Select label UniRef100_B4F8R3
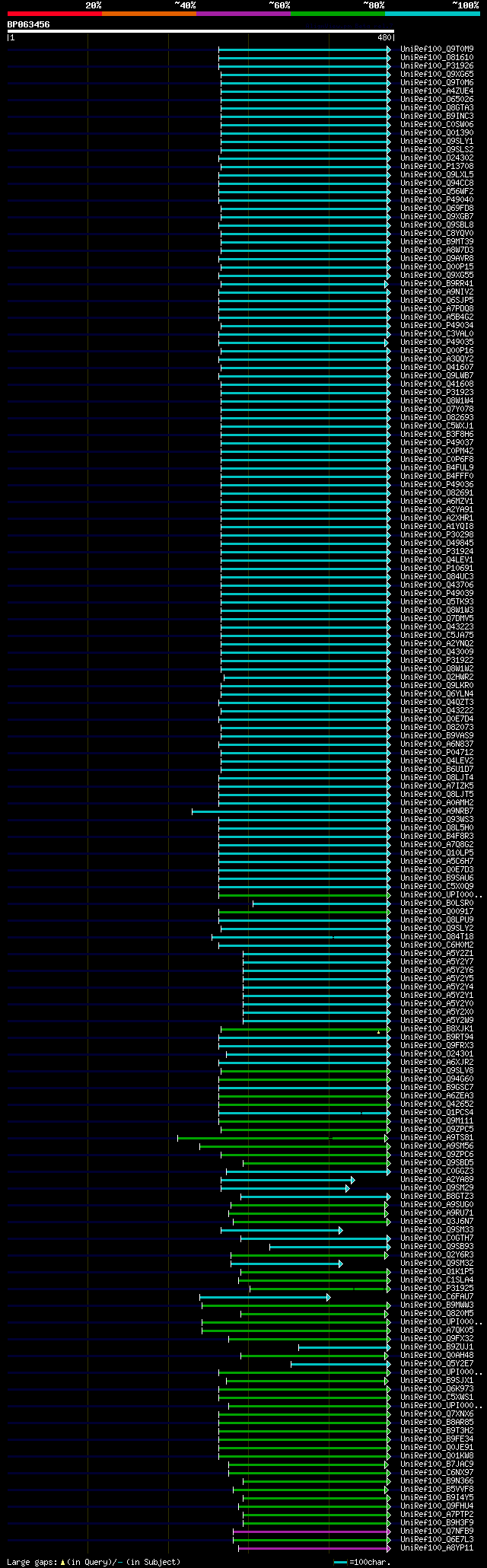Image resolution: width=487 pixels, height=1568 pixels. tap(437, 837)
